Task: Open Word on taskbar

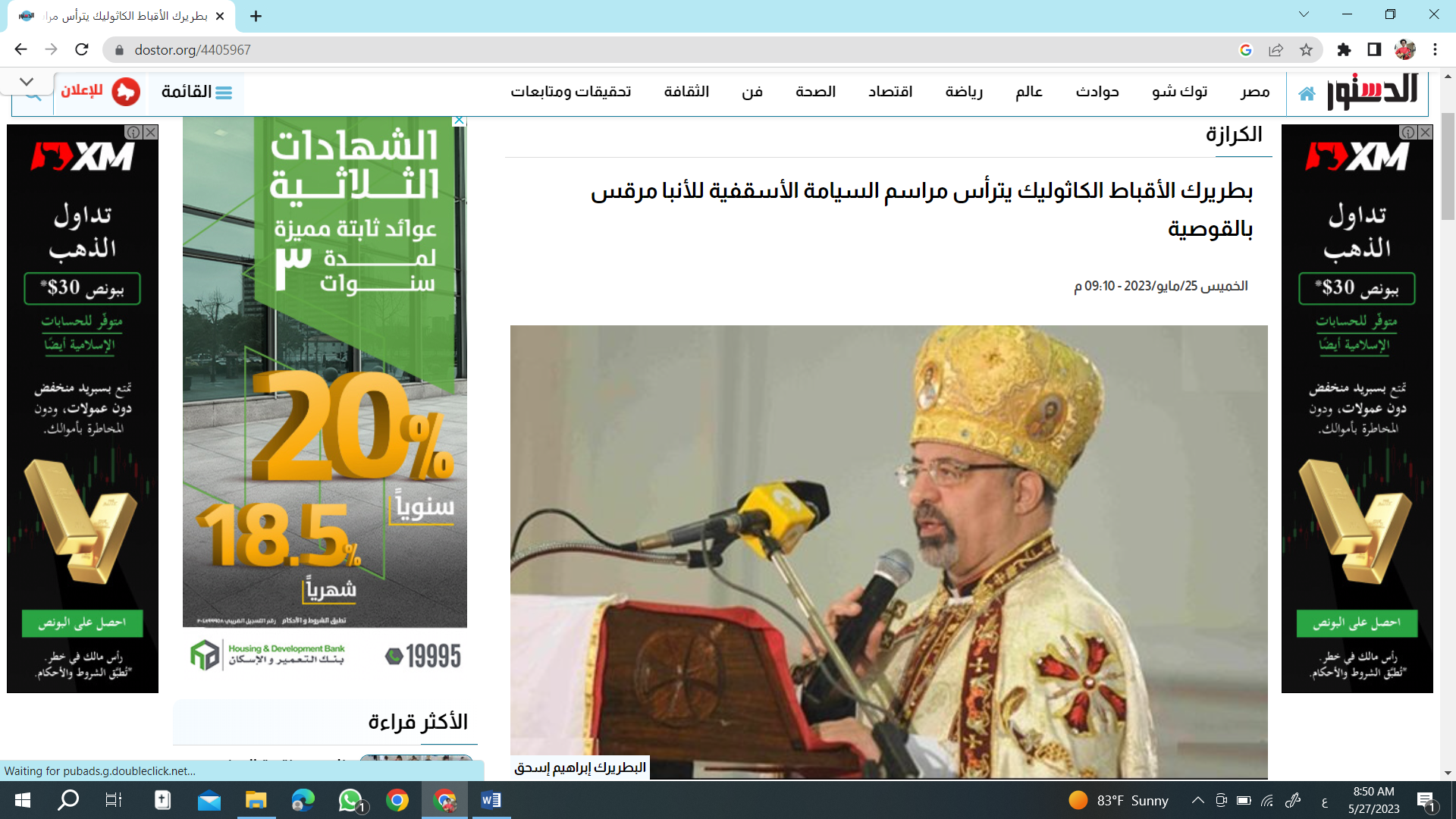Action: (491, 800)
